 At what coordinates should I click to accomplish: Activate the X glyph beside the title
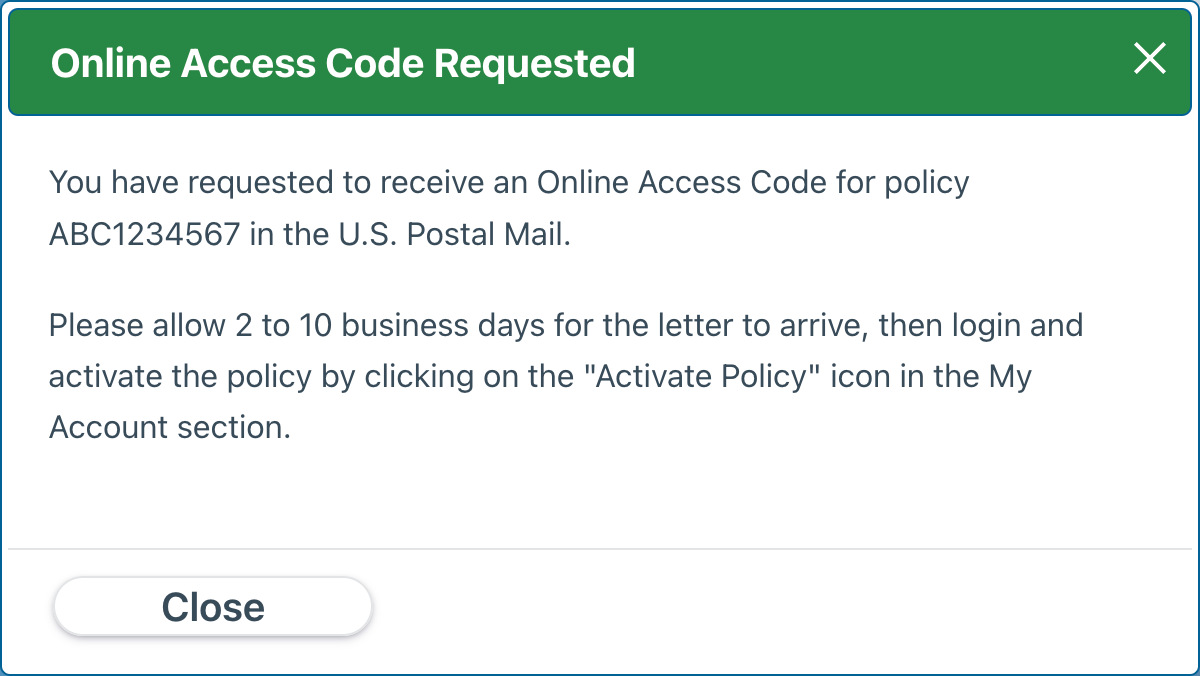click(x=1149, y=60)
